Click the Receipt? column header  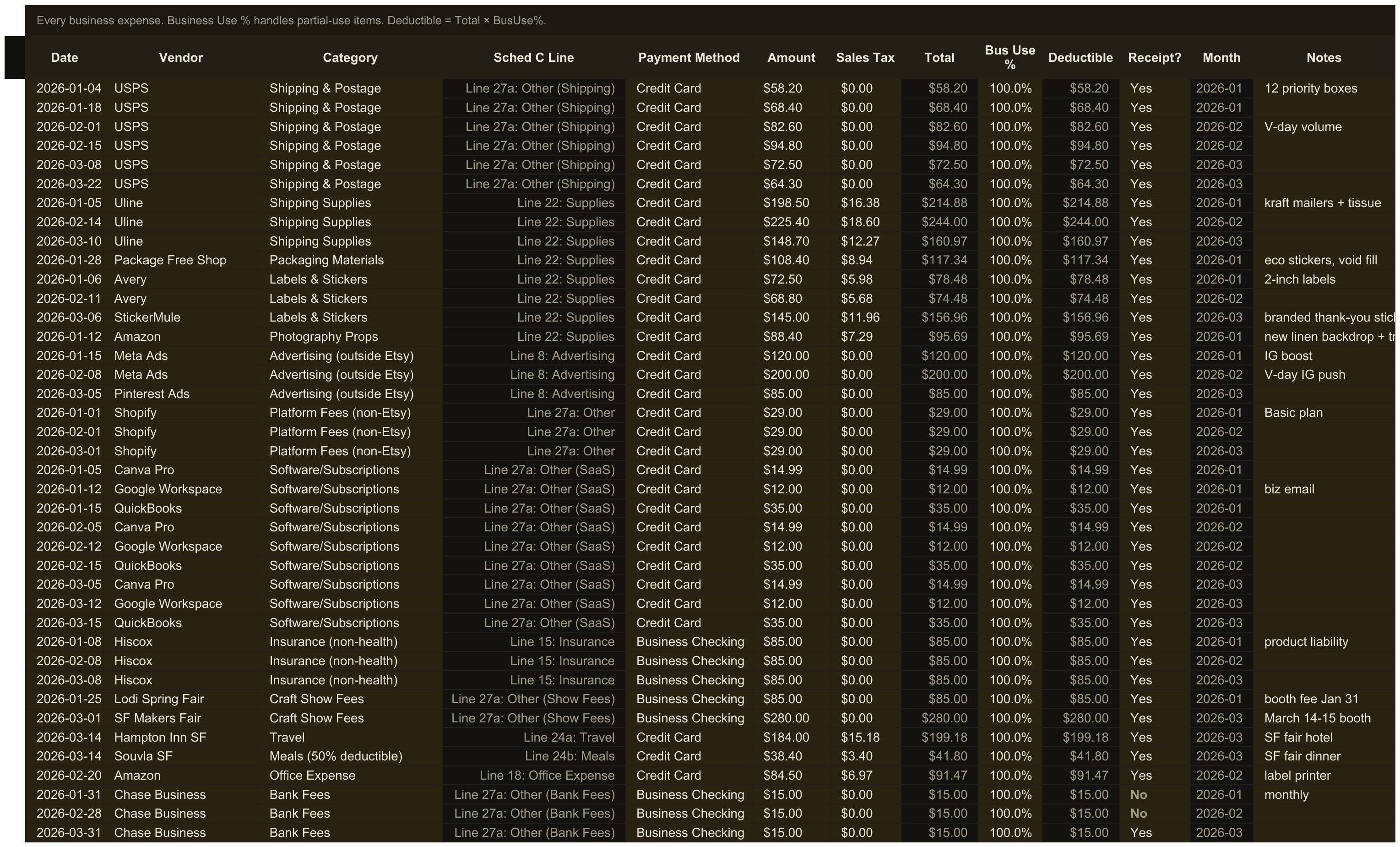pos(1155,57)
